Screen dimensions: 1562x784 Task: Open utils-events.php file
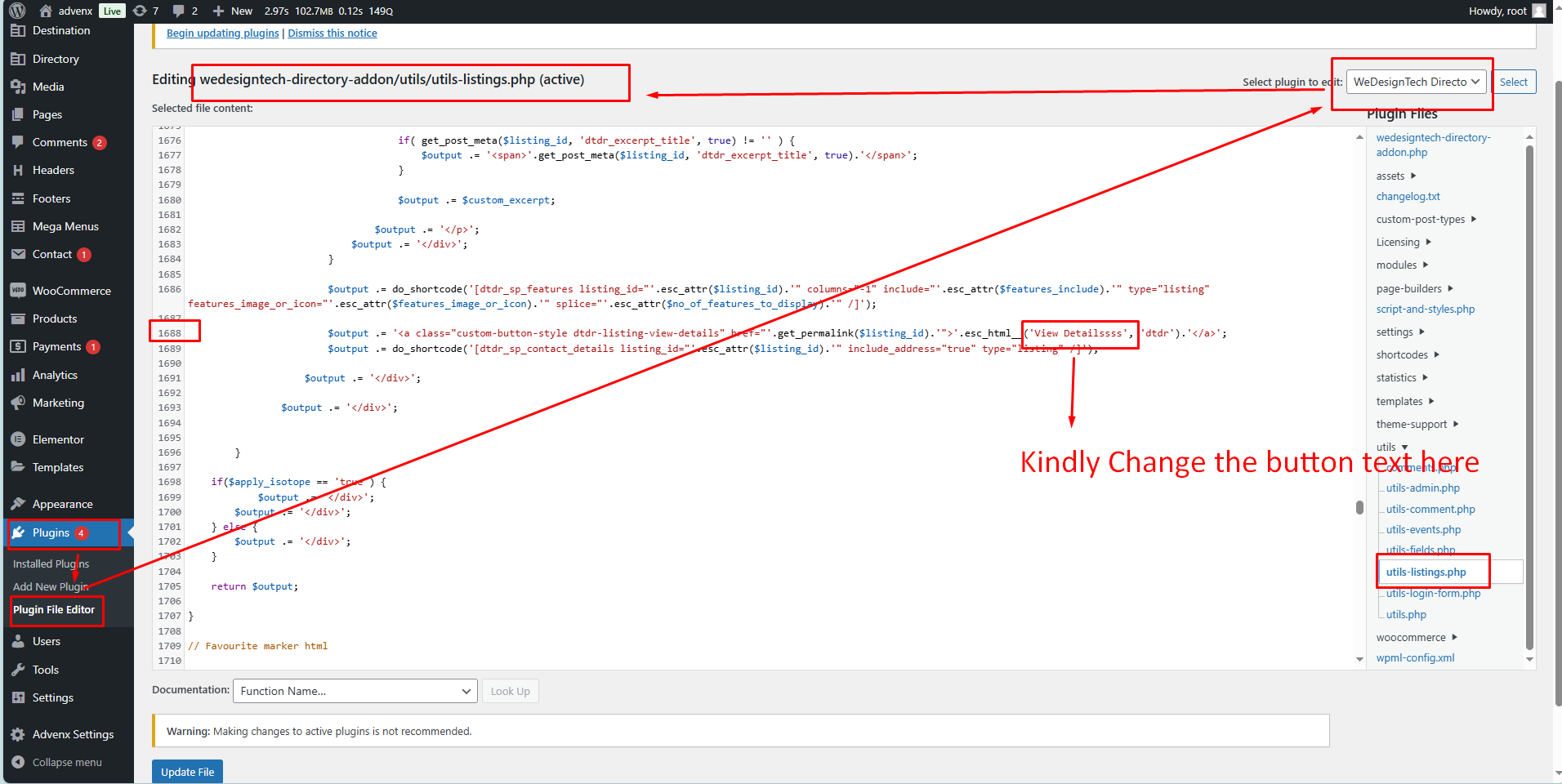1423,529
